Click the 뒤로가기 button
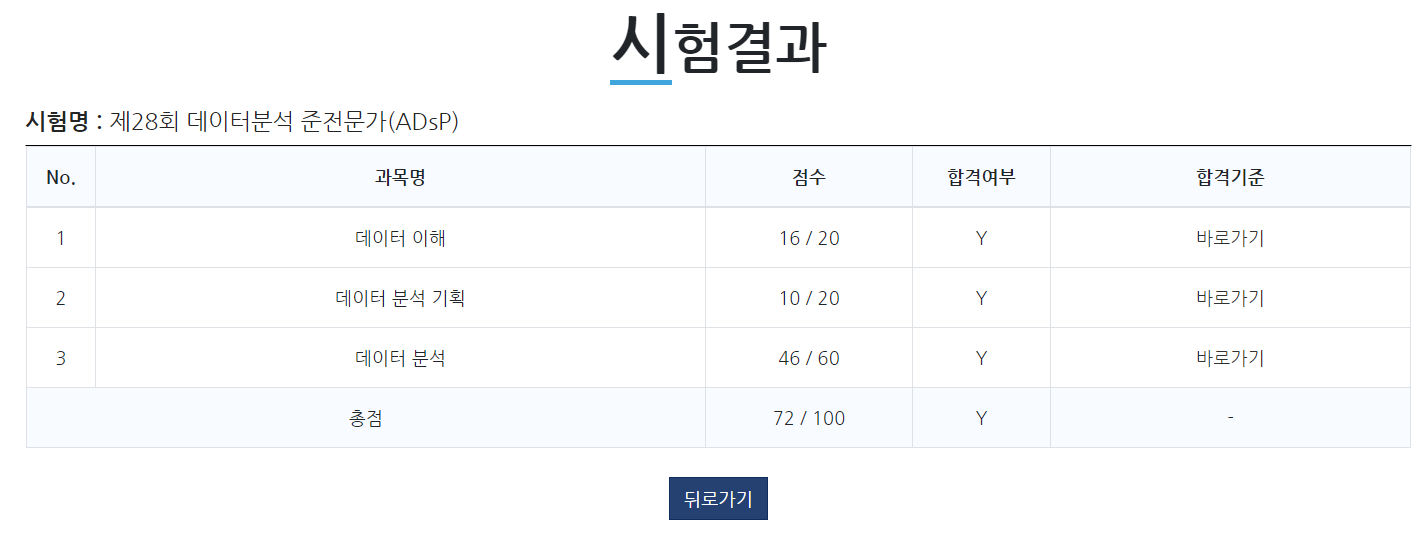The height and width of the screenshot is (556, 1427). click(x=718, y=498)
